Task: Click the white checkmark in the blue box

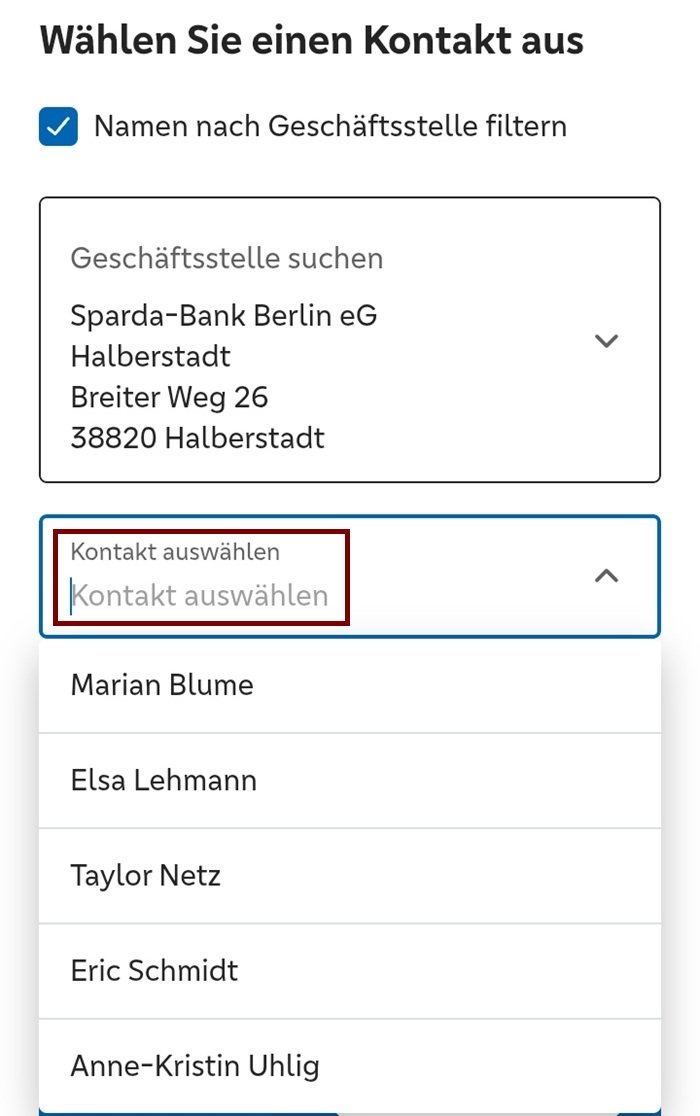Action: 58,127
